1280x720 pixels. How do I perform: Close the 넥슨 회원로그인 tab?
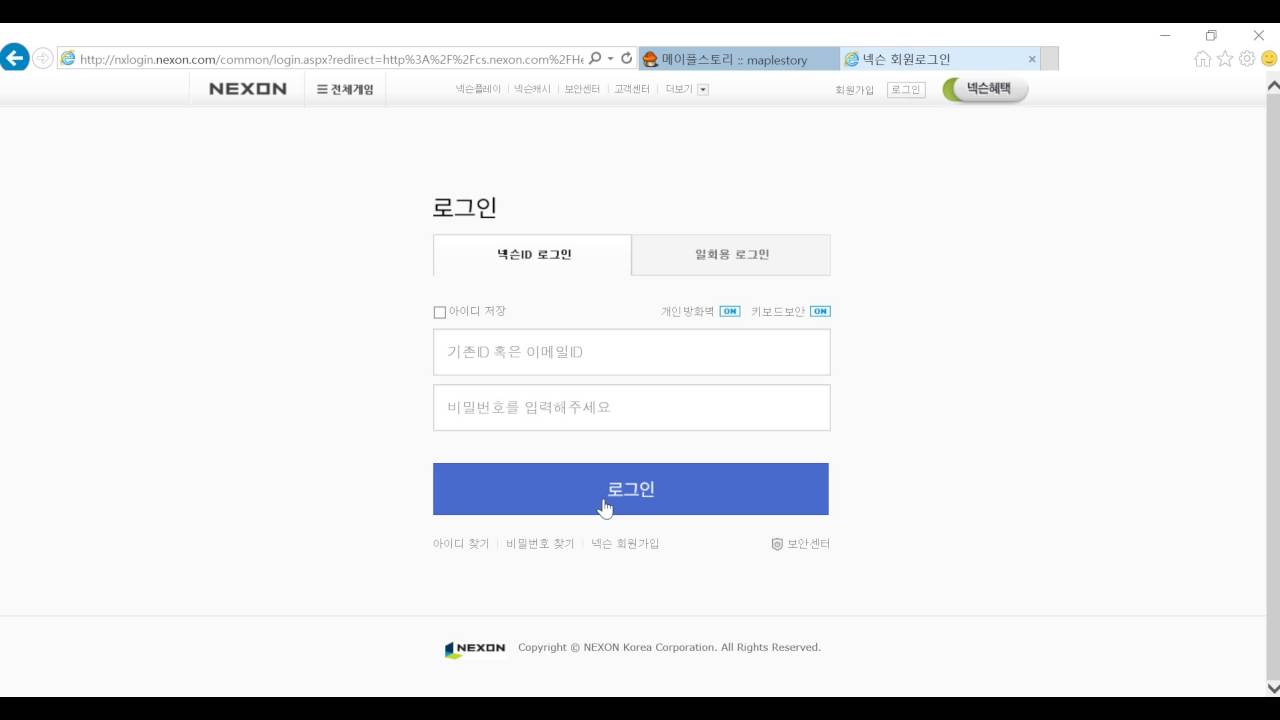[1032, 59]
